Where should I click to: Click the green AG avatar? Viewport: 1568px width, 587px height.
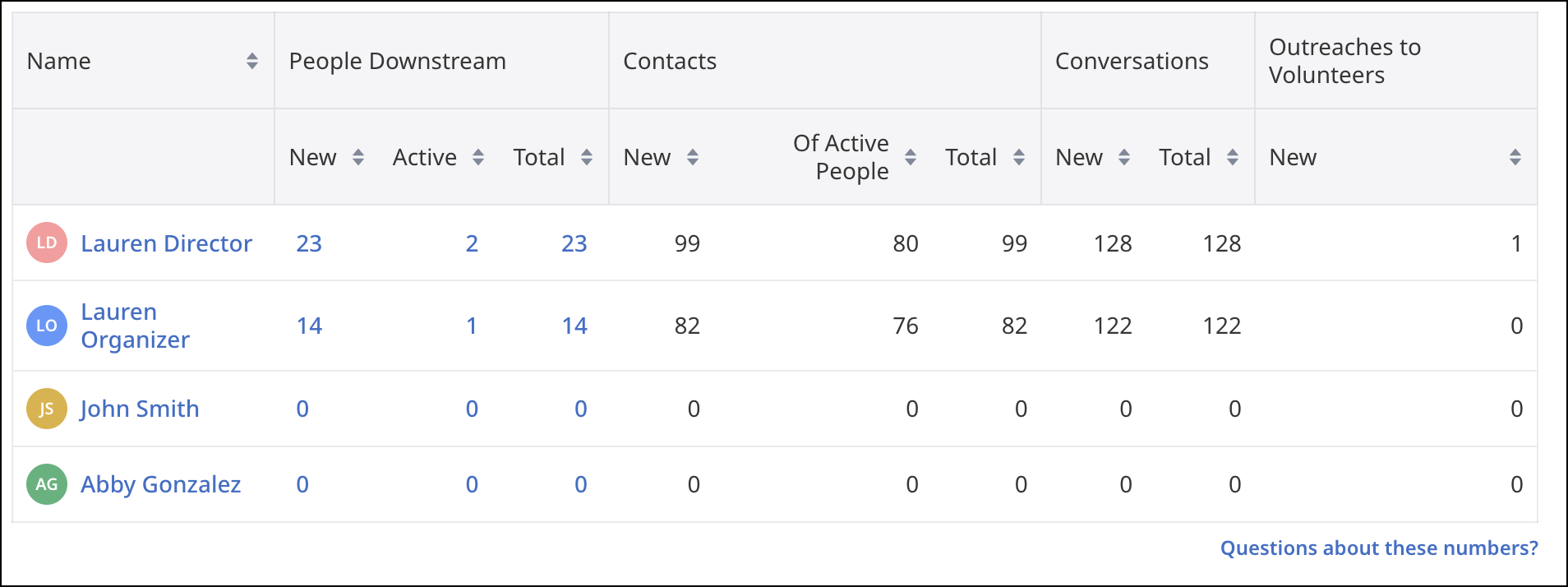pyautogui.click(x=47, y=484)
